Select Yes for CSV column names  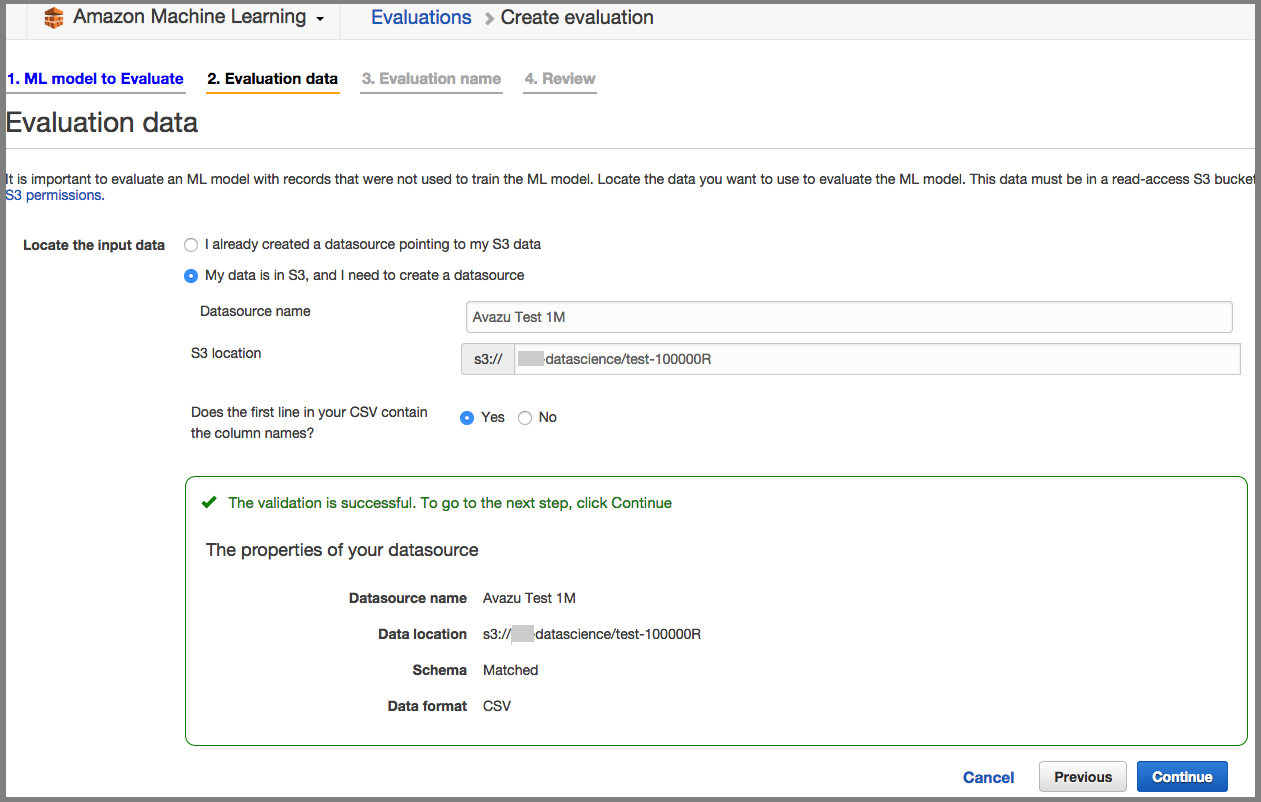(467, 418)
